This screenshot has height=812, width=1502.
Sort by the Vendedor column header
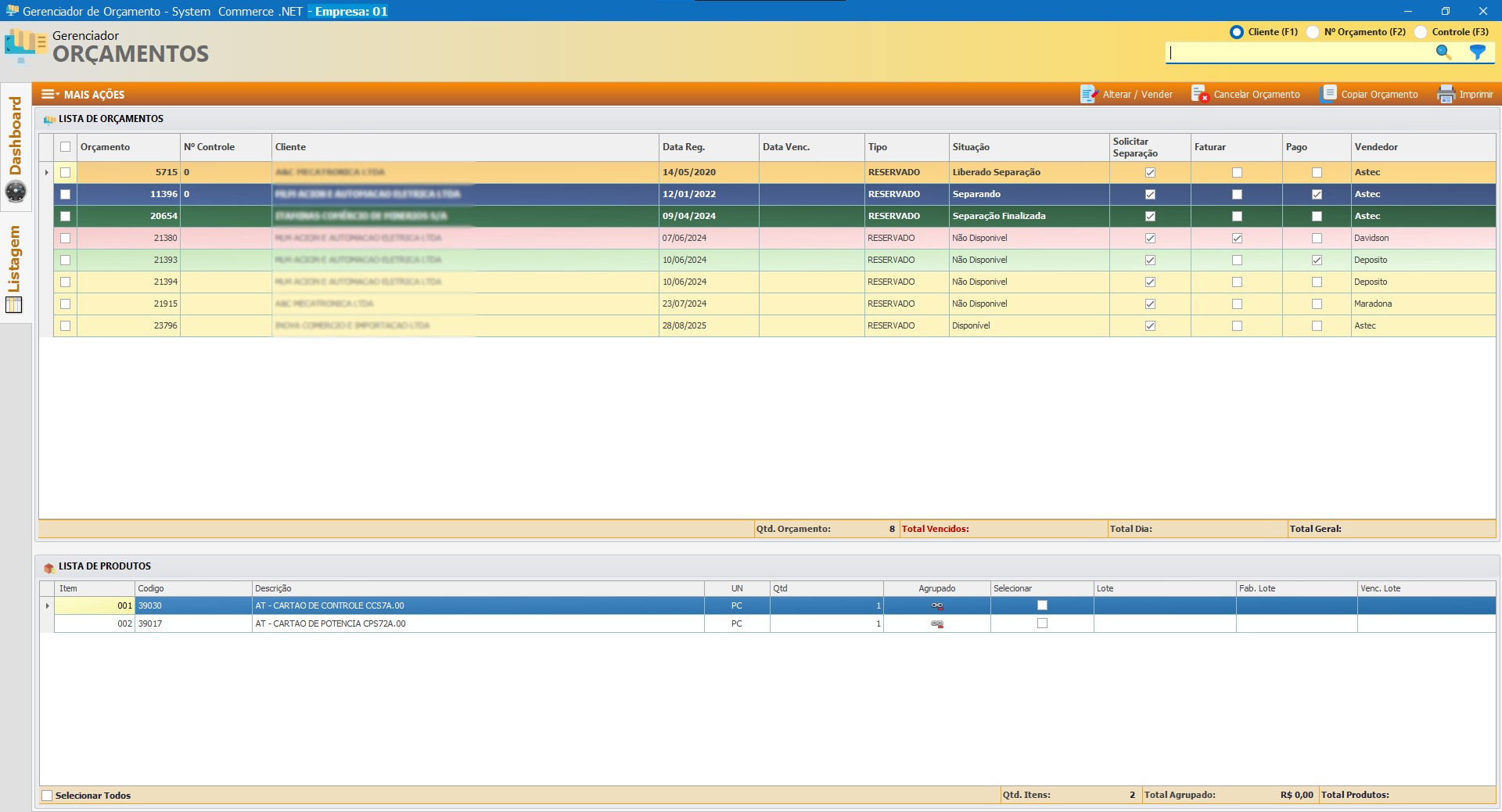1376,147
